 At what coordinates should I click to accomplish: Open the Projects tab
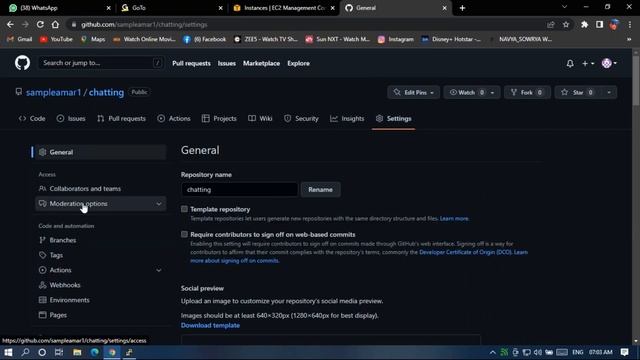point(219,118)
